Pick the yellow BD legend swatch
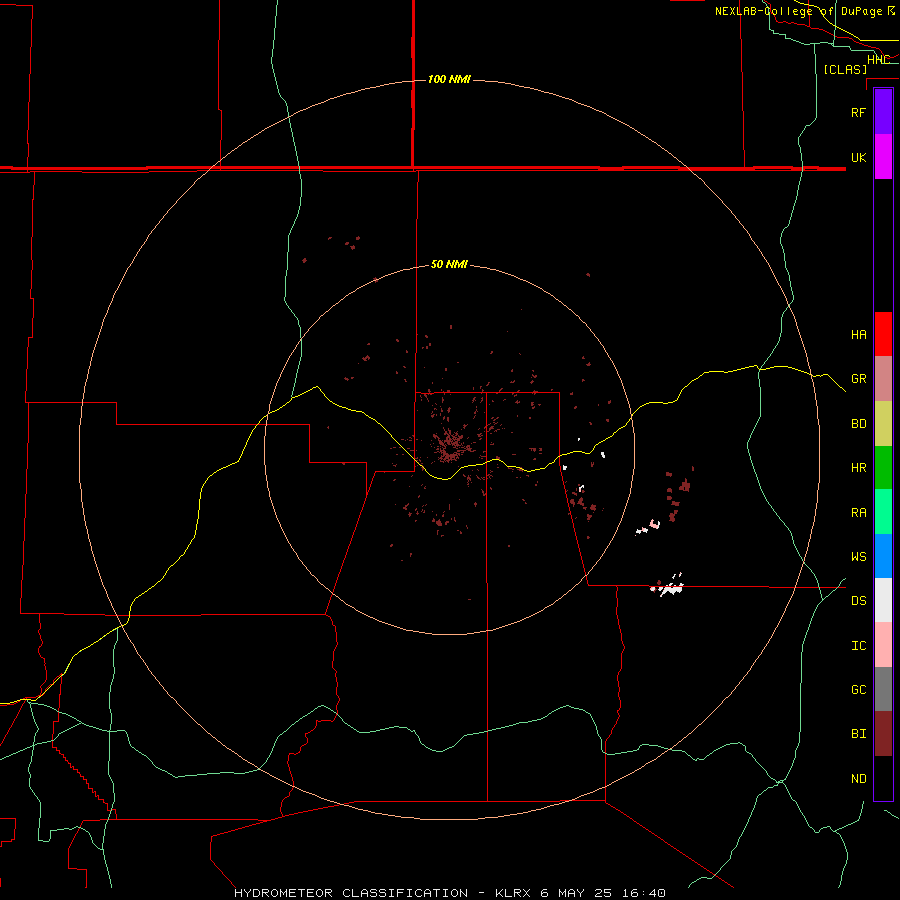900x900 pixels. (883, 424)
